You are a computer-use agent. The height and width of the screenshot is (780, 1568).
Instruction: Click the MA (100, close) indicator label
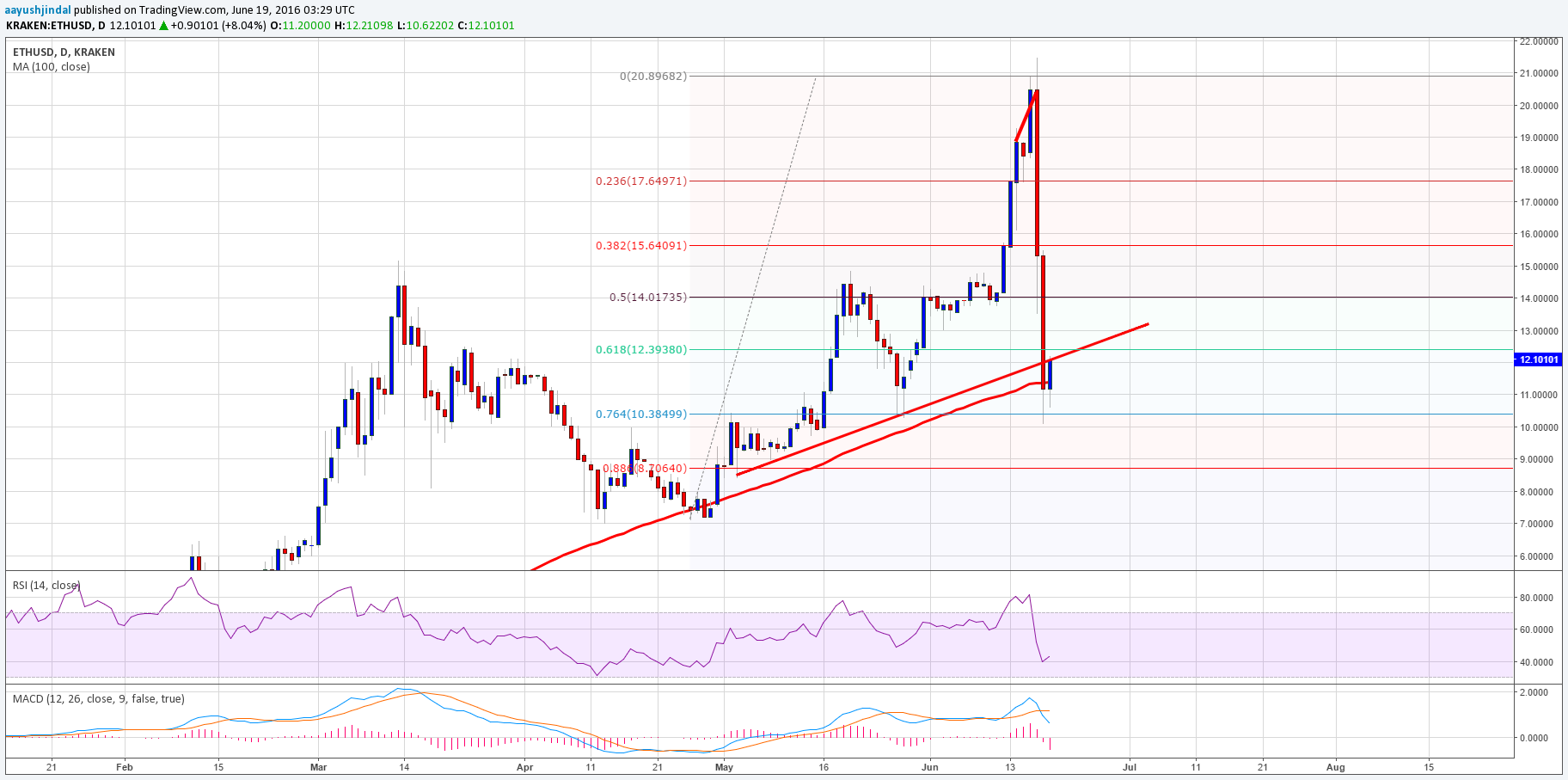tap(51, 67)
